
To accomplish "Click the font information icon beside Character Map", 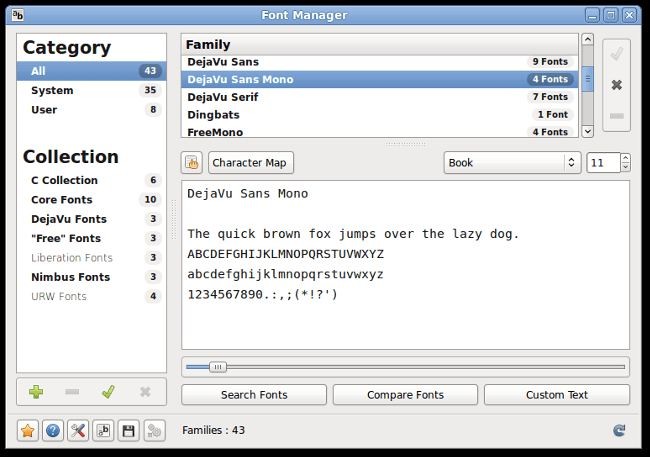I will click(x=192, y=163).
